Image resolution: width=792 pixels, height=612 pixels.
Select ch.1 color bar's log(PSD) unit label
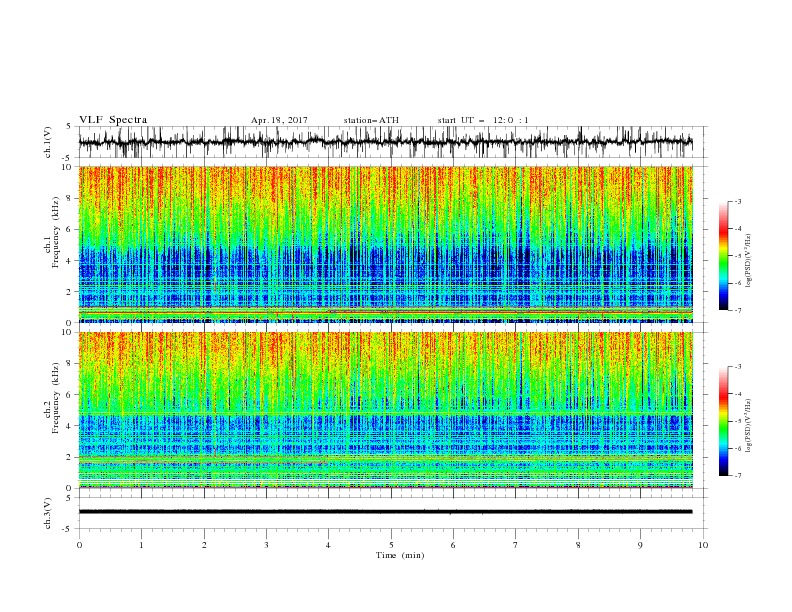748,261
